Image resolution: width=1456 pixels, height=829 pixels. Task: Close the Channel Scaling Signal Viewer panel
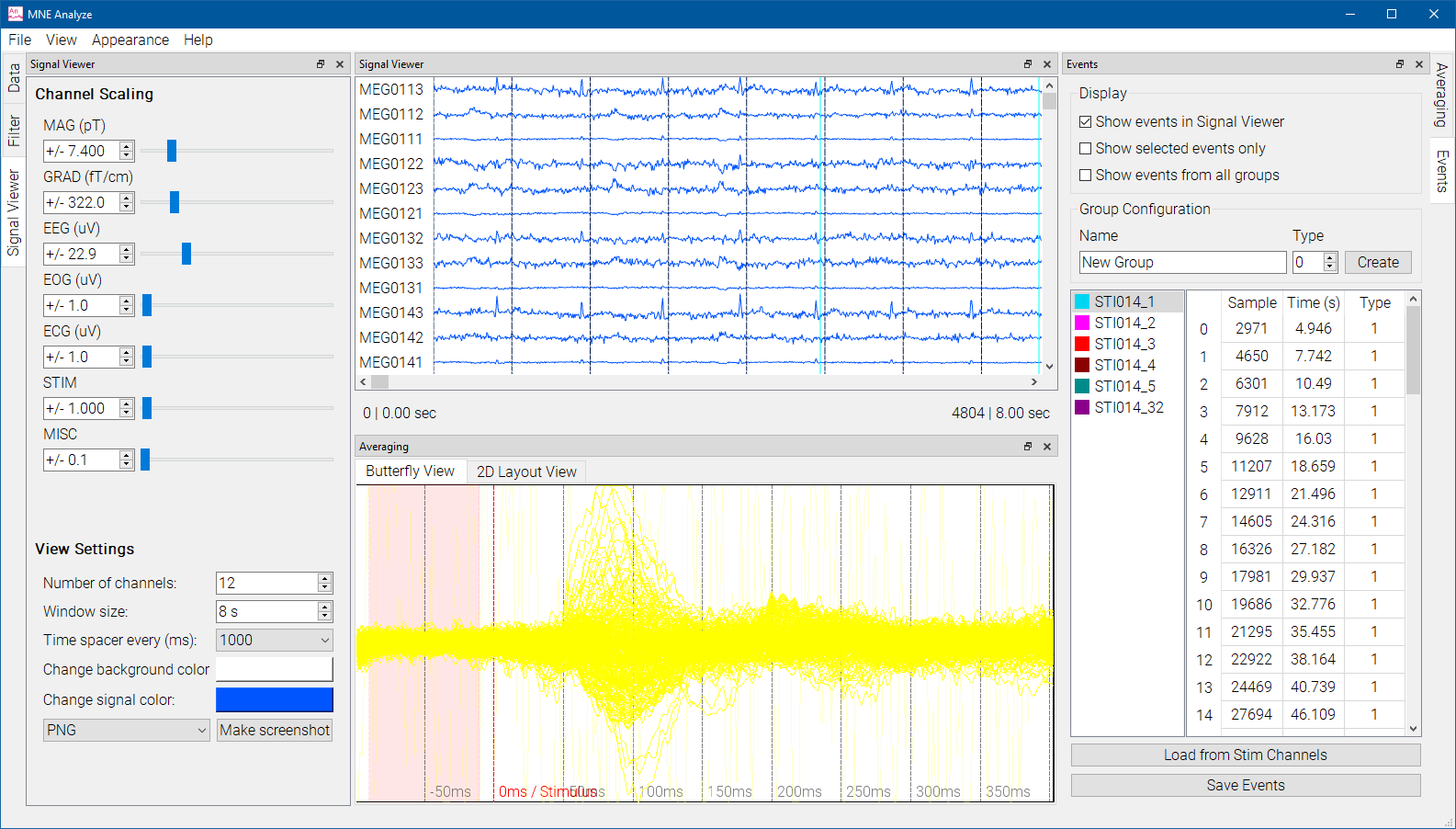[x=339, y=64]
